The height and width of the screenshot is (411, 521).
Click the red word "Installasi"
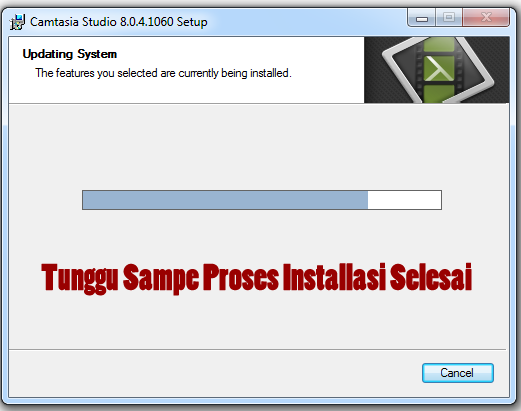click(334, 277)
